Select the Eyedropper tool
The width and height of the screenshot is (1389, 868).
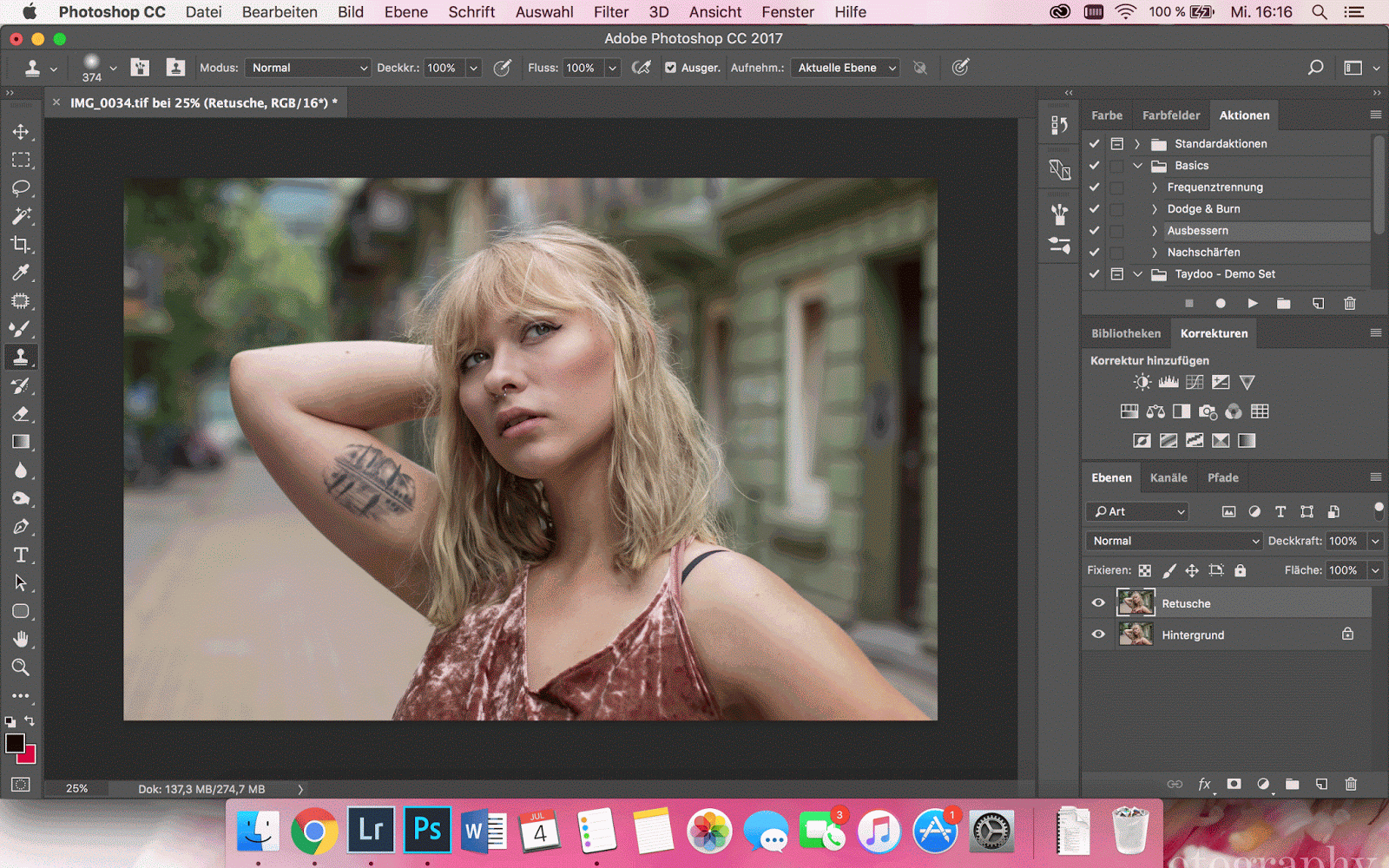click(x=21, y=273)
